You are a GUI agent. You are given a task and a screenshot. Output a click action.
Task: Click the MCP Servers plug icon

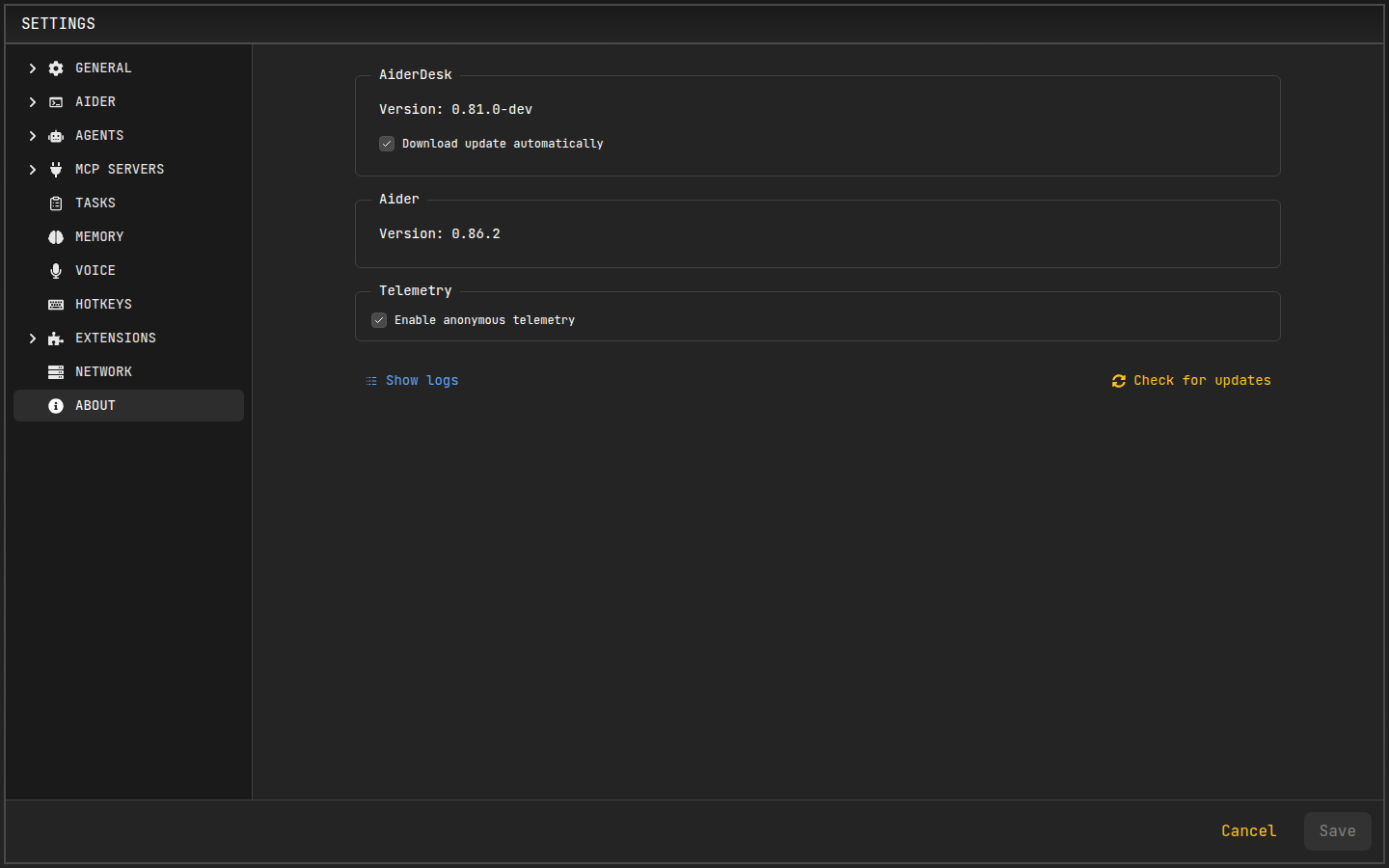56,170
